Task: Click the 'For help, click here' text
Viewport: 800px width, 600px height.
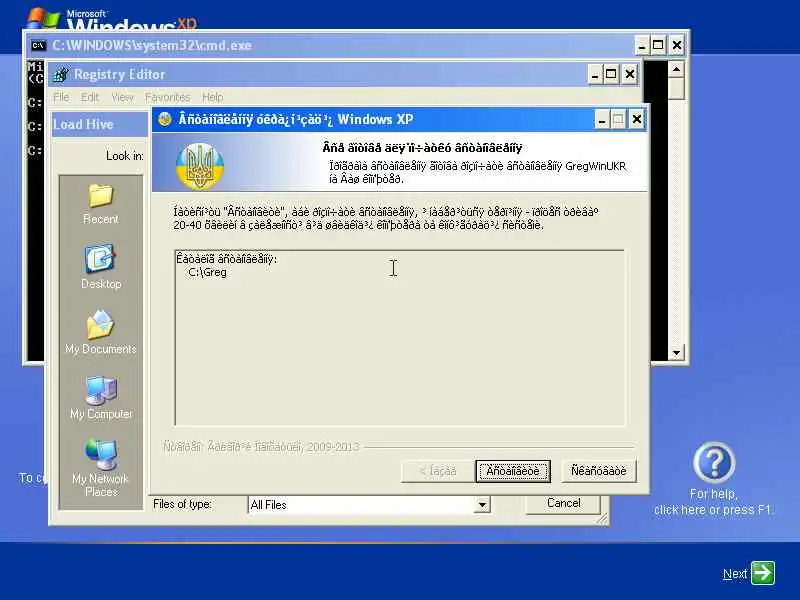Action: [713, 502]
